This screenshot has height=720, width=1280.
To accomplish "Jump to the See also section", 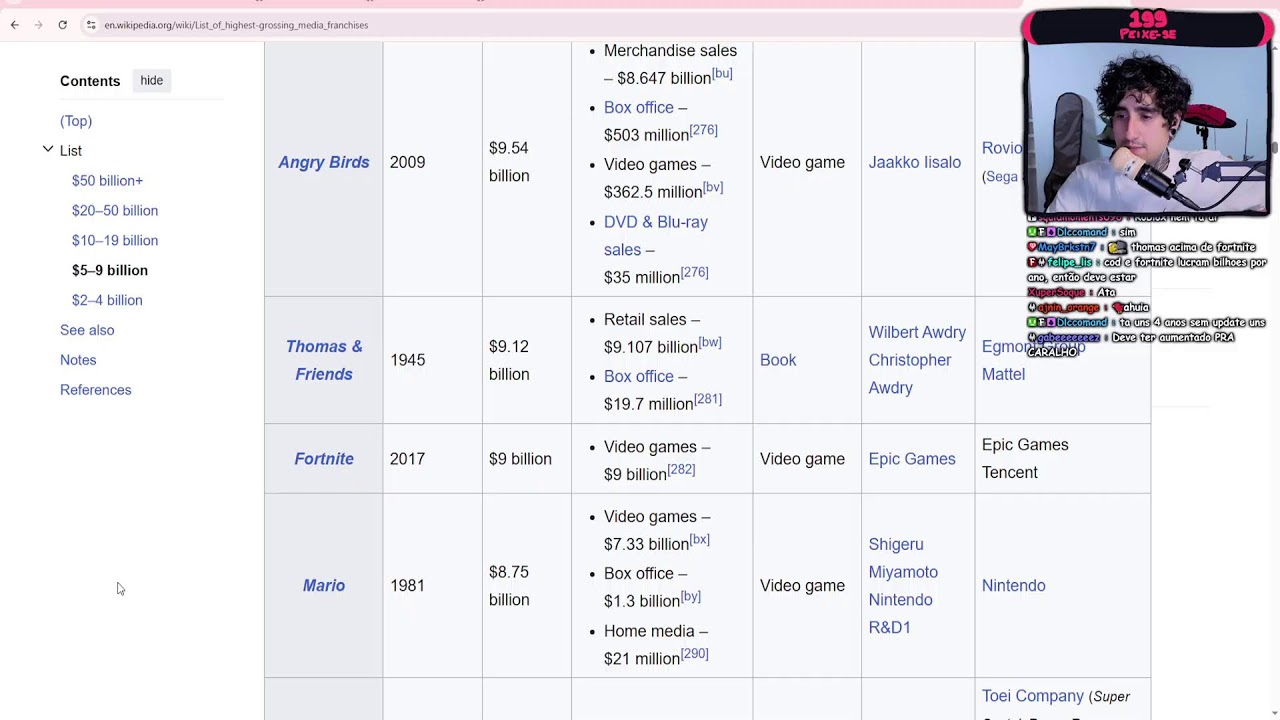I will pyautogui.click(x=87, y=331).
